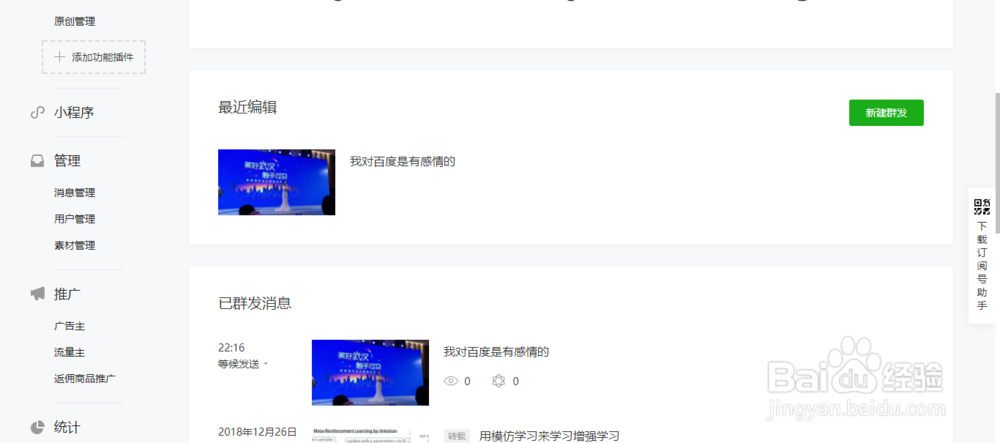
Task: Click the 统计 pie chart icon
Action: [x=38, y=427]
